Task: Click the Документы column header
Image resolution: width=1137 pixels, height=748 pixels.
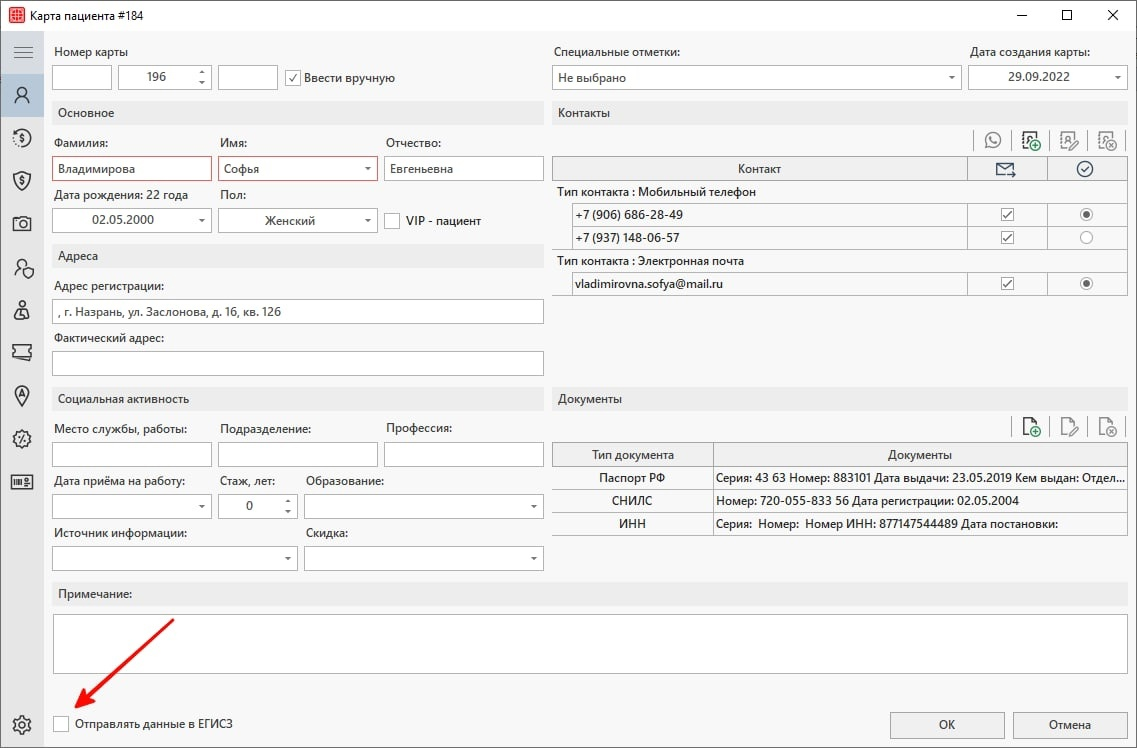Action: 920,454
